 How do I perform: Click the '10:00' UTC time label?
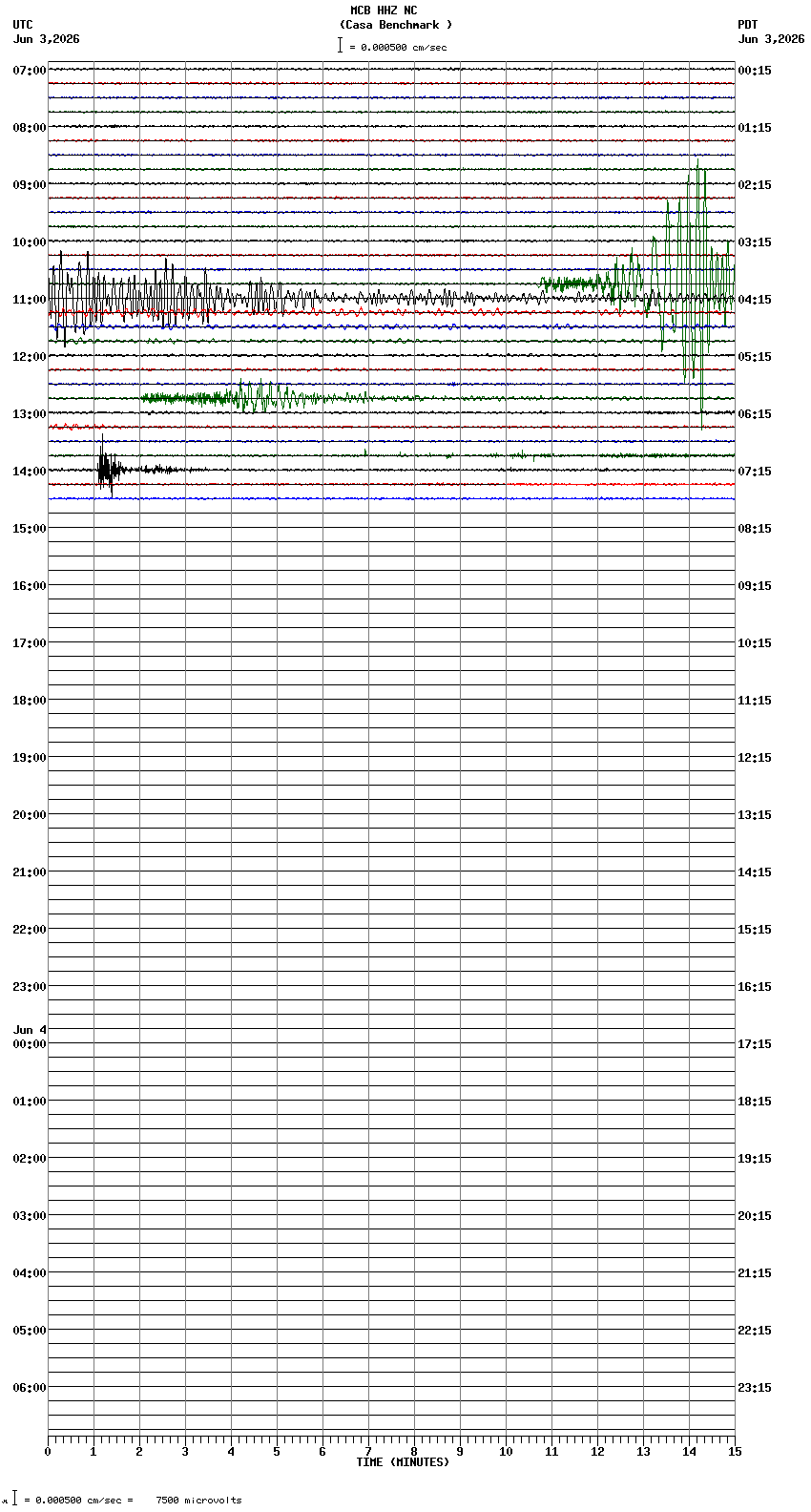pos(30,242)
